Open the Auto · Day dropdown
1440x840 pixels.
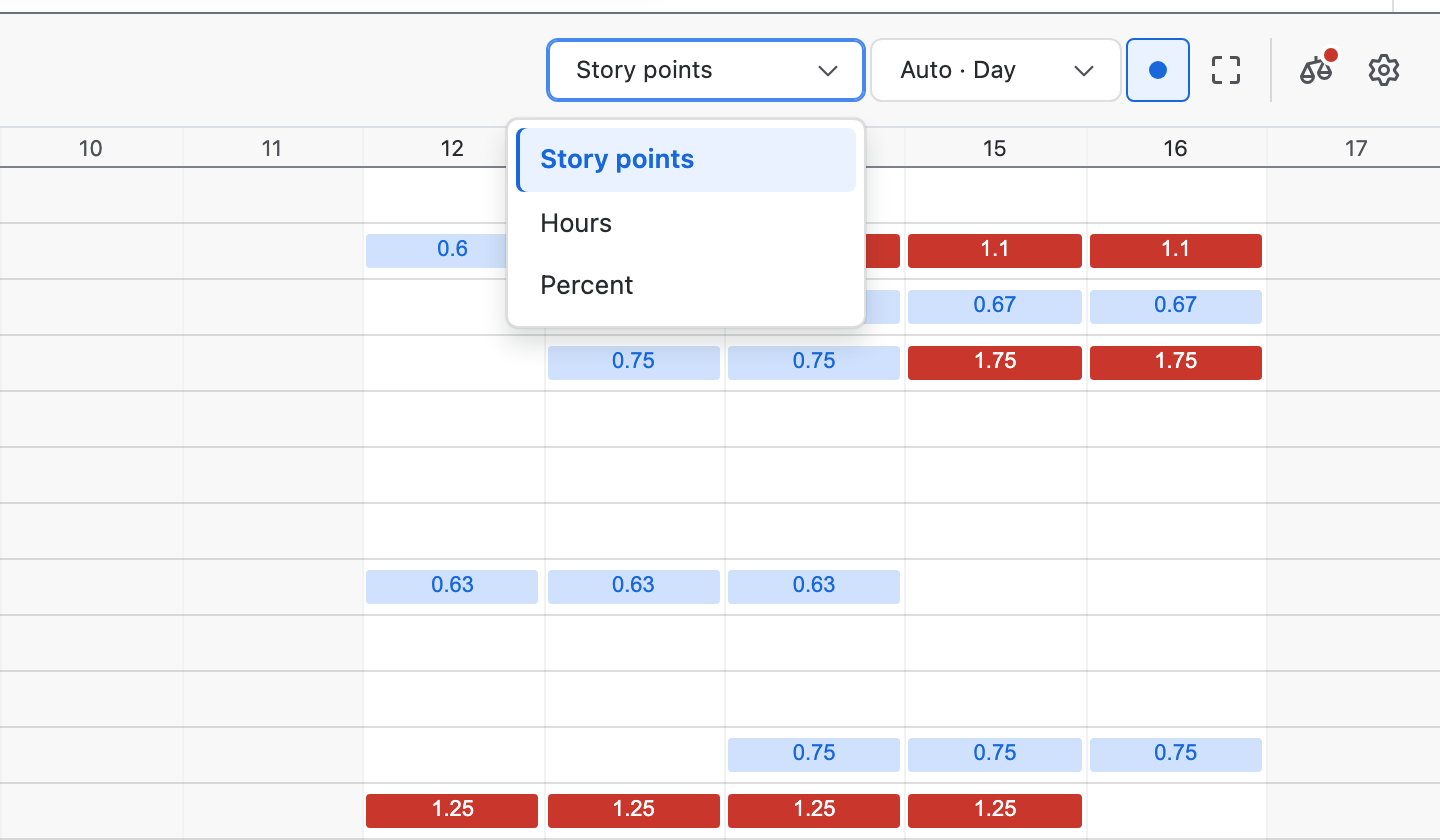tap(996, 70)
